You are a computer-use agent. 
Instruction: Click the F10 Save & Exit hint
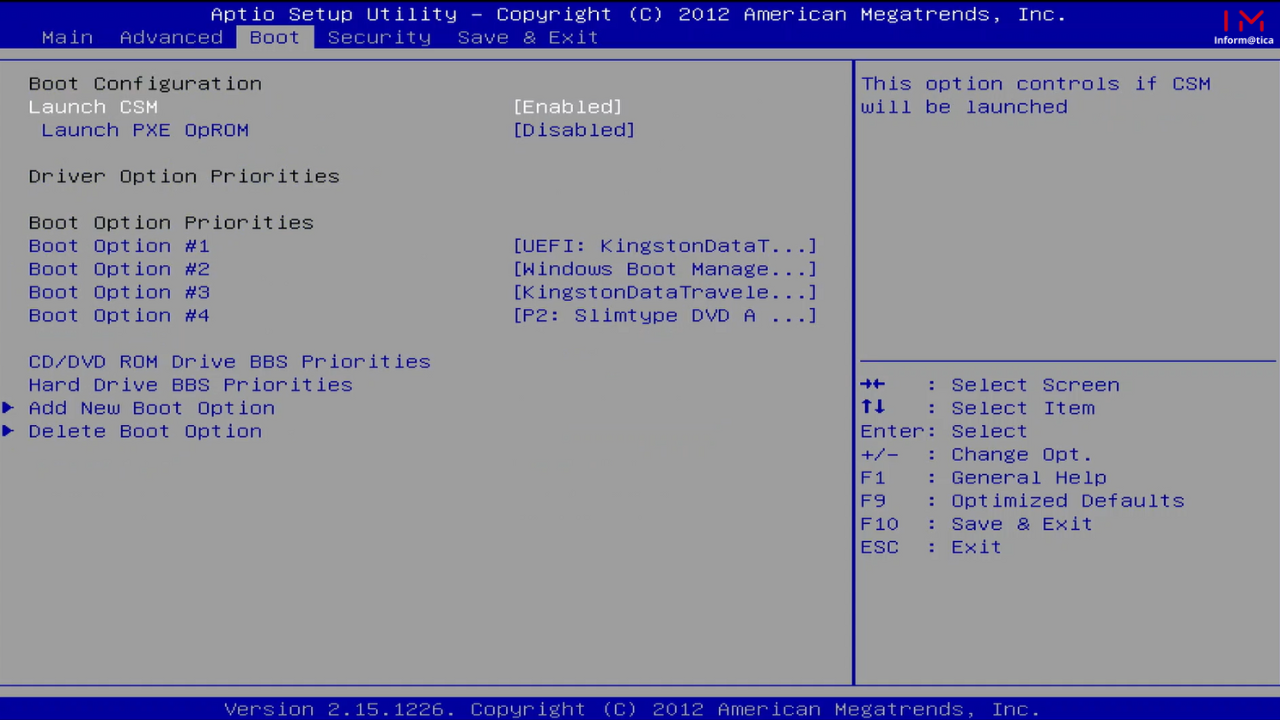click(976, 524)
